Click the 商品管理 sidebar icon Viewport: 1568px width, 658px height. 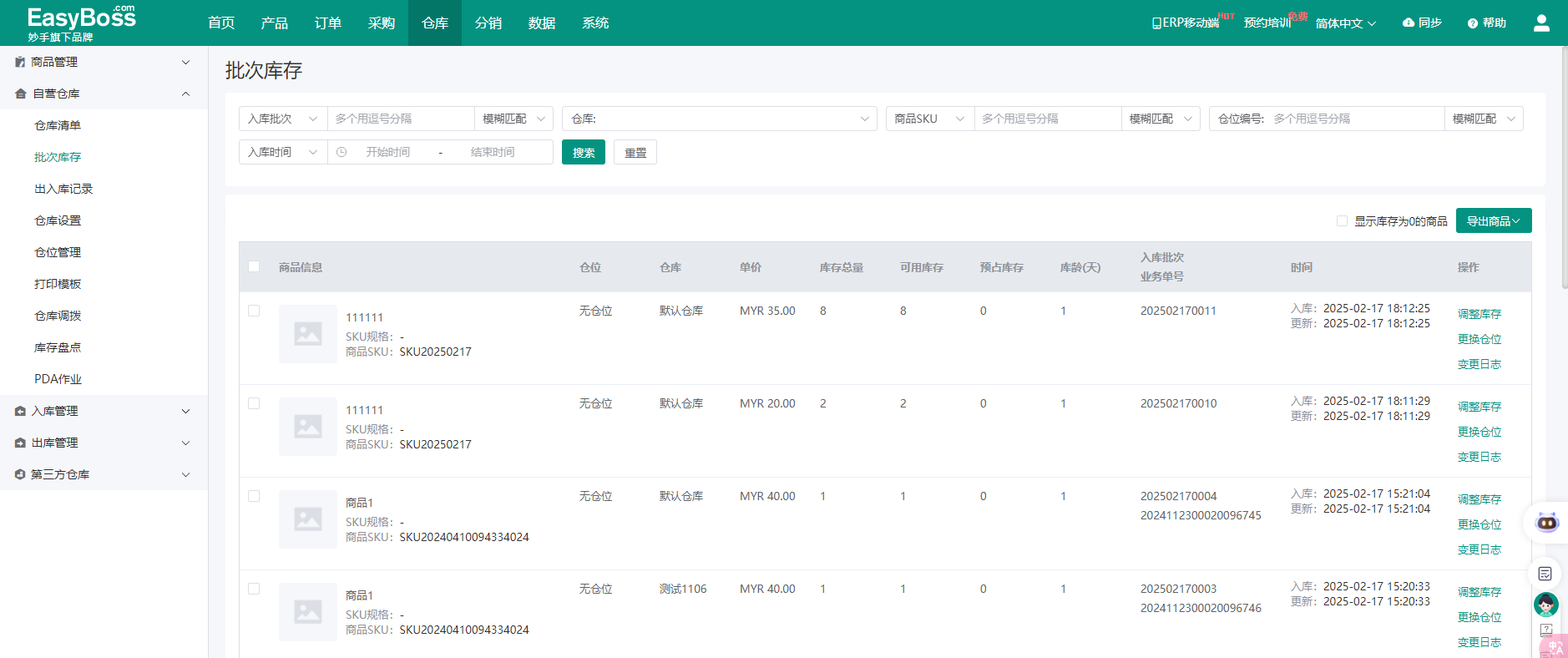tap(20, 62)
